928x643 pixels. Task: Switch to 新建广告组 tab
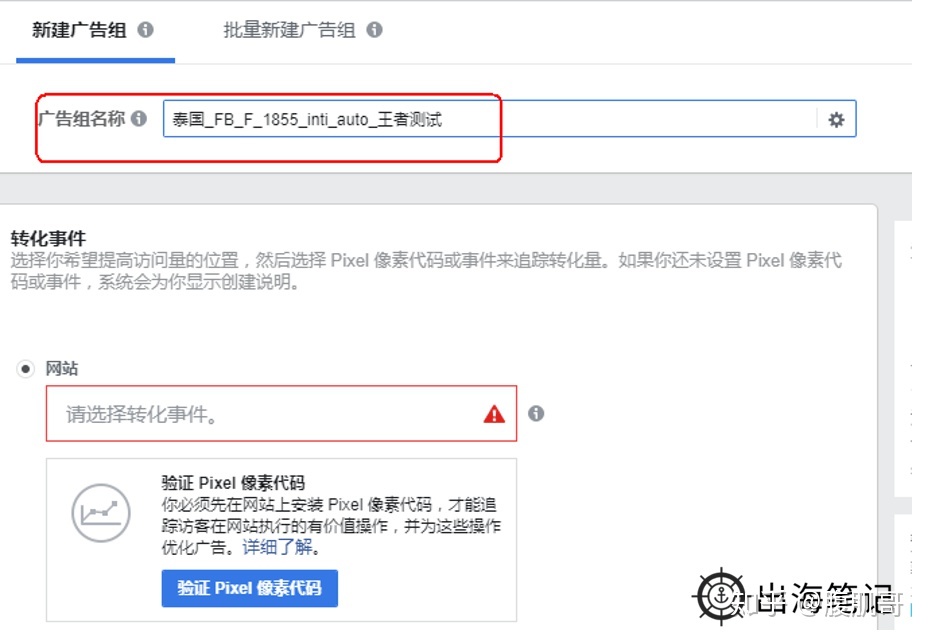79,30
